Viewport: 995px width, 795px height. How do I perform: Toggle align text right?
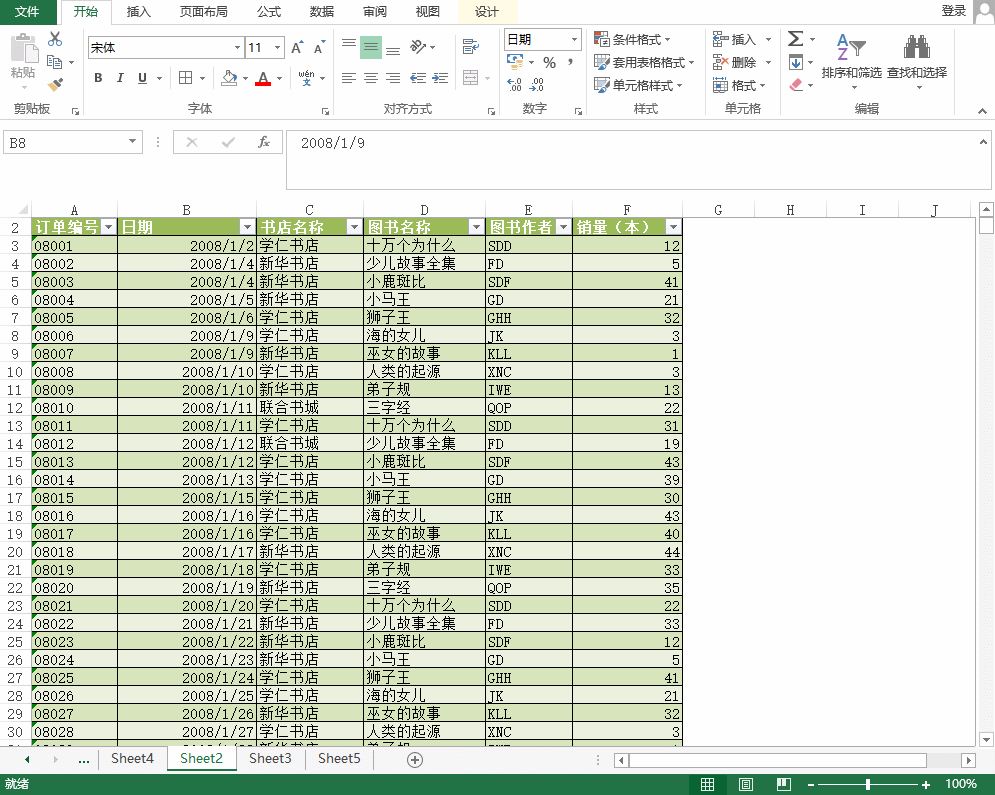tap(393, 78)
